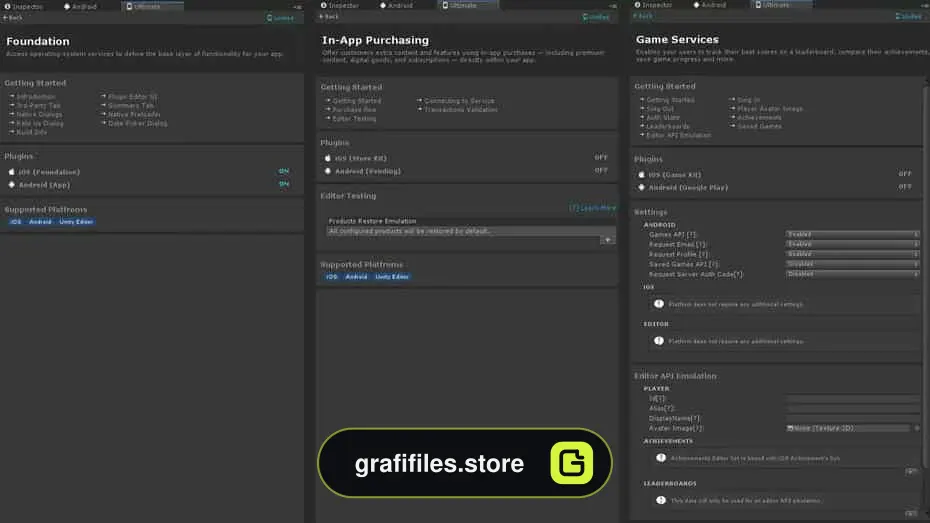
Task: Select the Ultimate tab in Game Services panel
Action: point(782,5)
